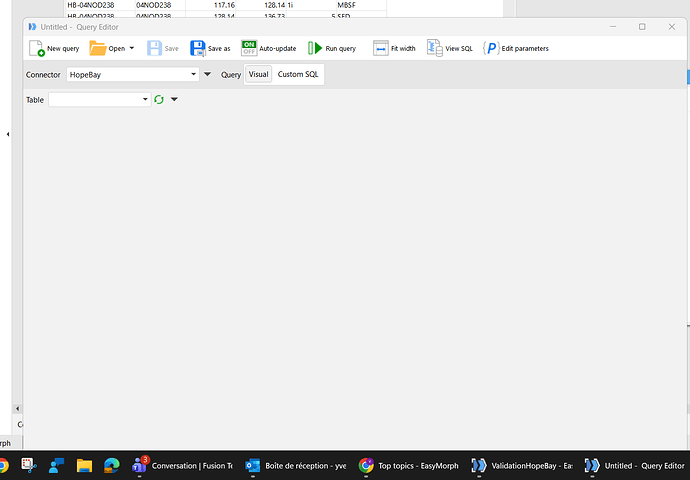This screenshot has width=690, height=480.
Task: Click the greyed-out Save icon
Action: coord(154,48)
